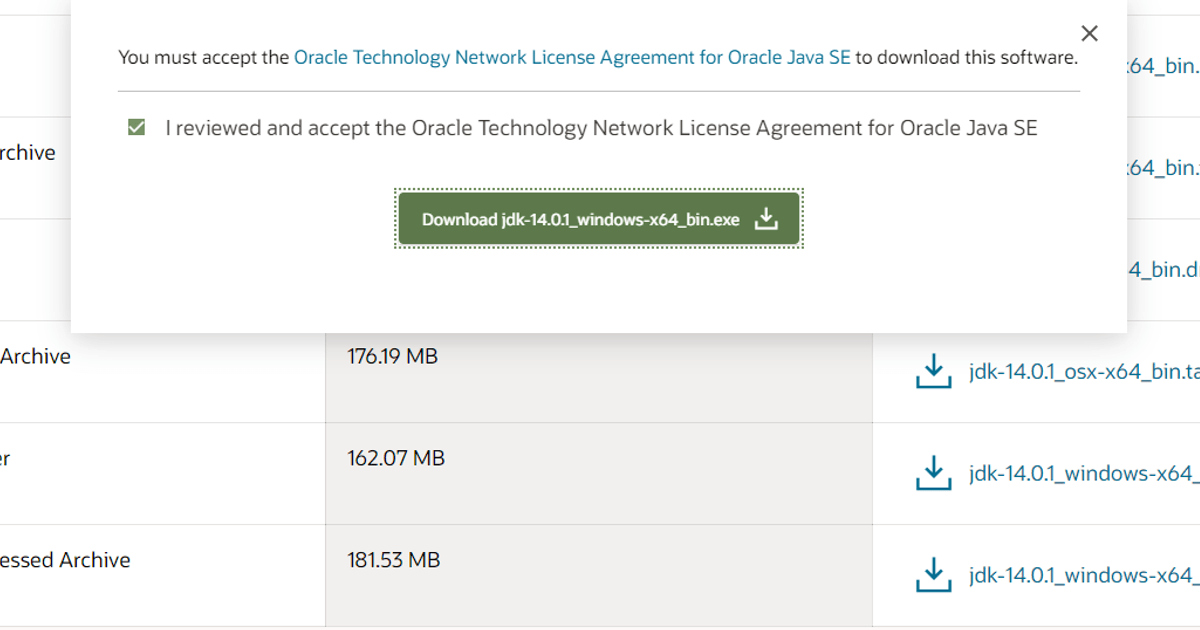Open the Oracle Technology Network License Agreement link
Screen dimensions: 1200x630
pos(572,58)
